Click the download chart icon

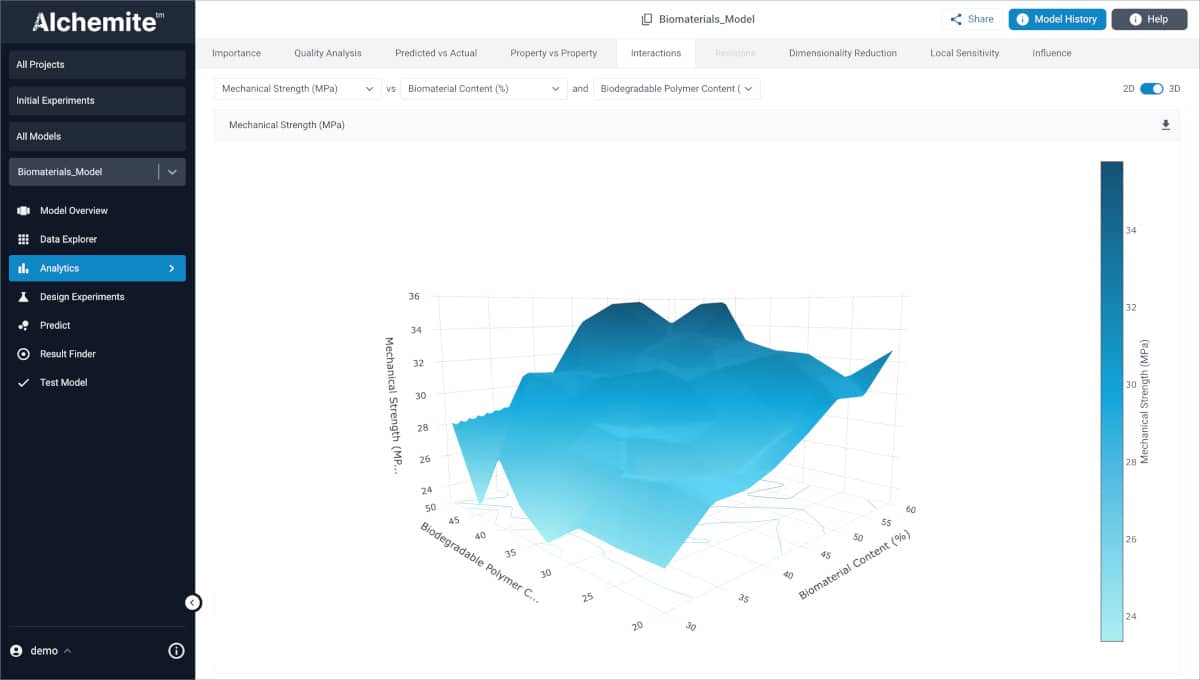pos(1165,125)
